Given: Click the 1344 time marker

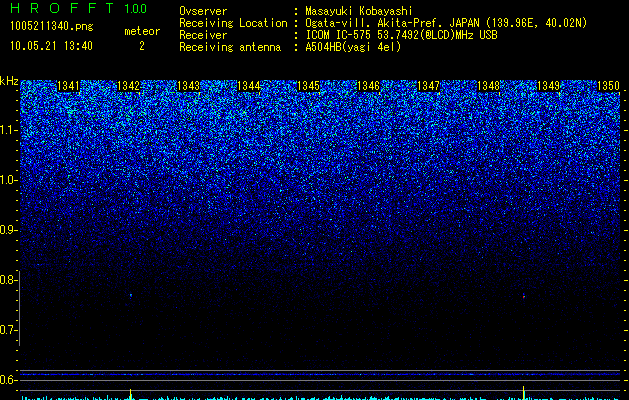Looking at the screenshot, I should 248,86.
